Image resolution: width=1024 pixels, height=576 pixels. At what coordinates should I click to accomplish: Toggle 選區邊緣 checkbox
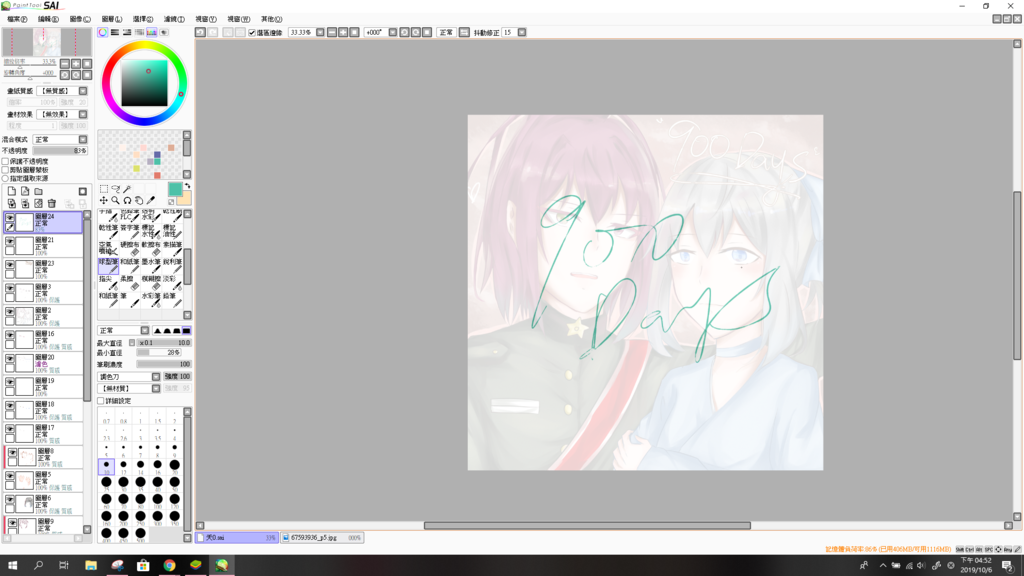coord(252,33)
